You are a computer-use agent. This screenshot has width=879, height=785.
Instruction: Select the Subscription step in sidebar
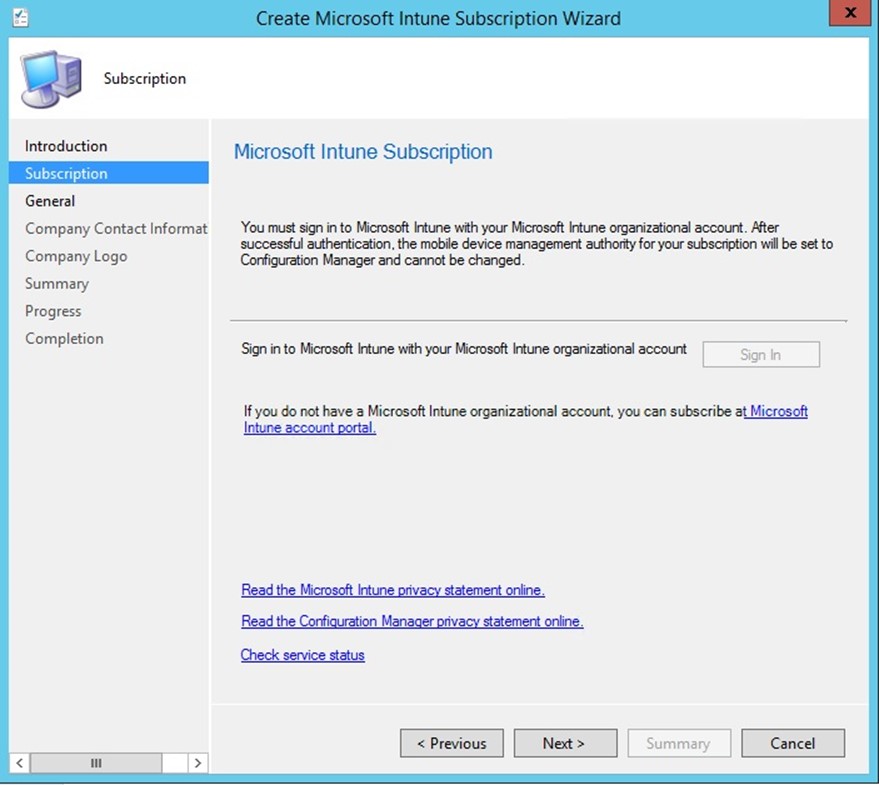[109, 173]
